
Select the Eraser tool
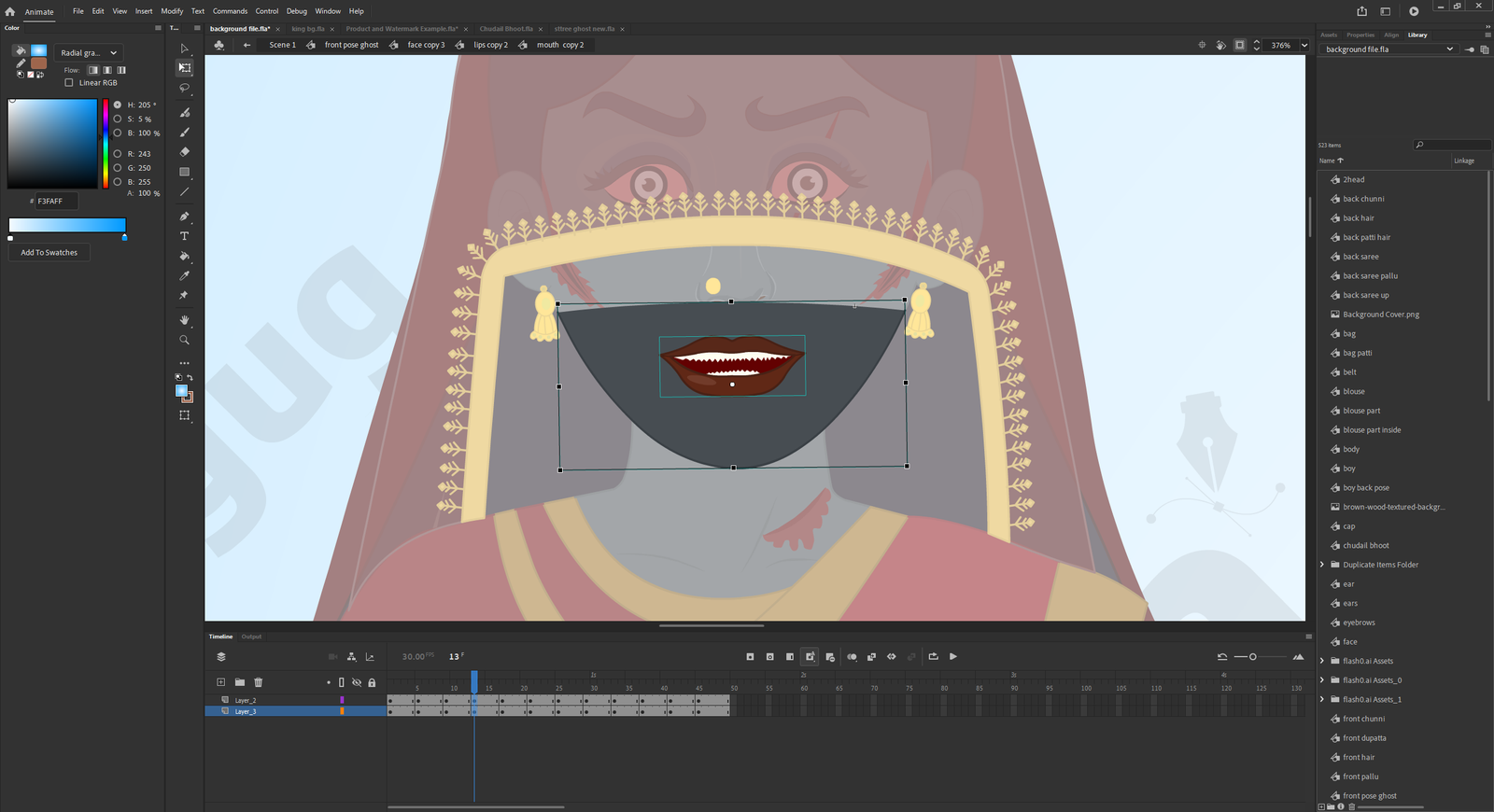(184, 152)
